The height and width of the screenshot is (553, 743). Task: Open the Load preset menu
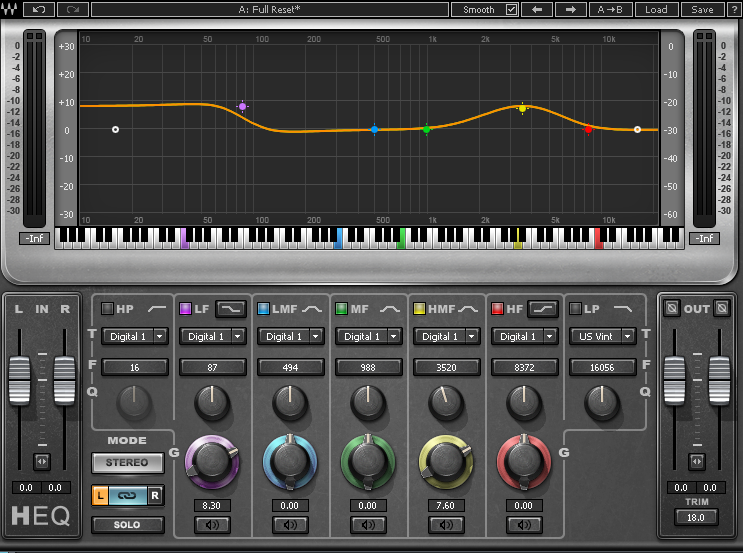point(656,9)
